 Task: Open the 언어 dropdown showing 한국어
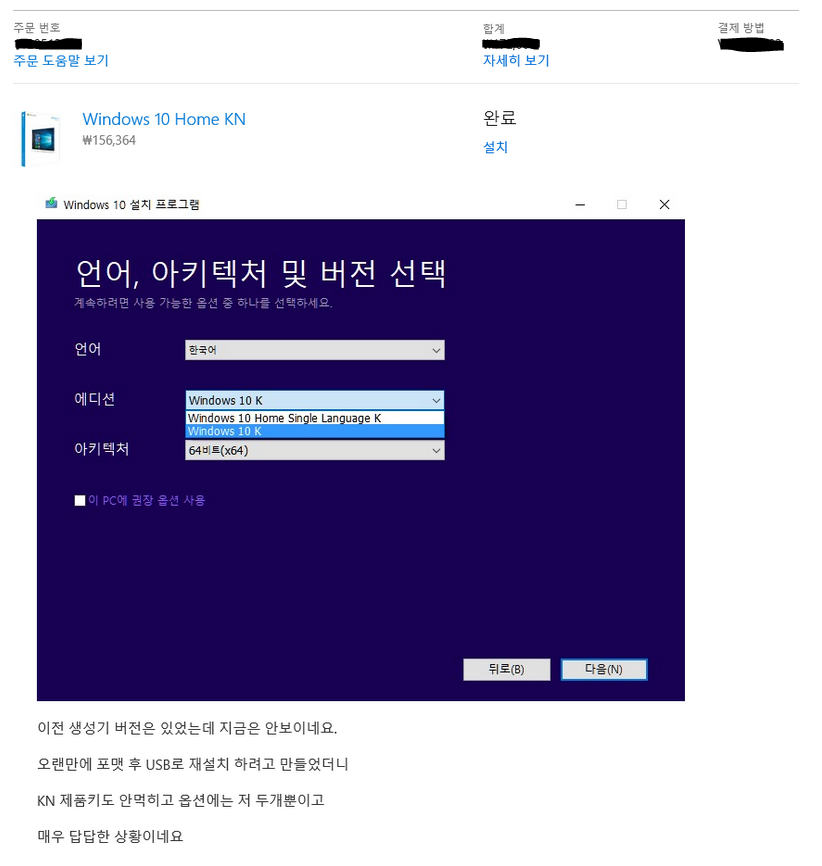(315, 350)
